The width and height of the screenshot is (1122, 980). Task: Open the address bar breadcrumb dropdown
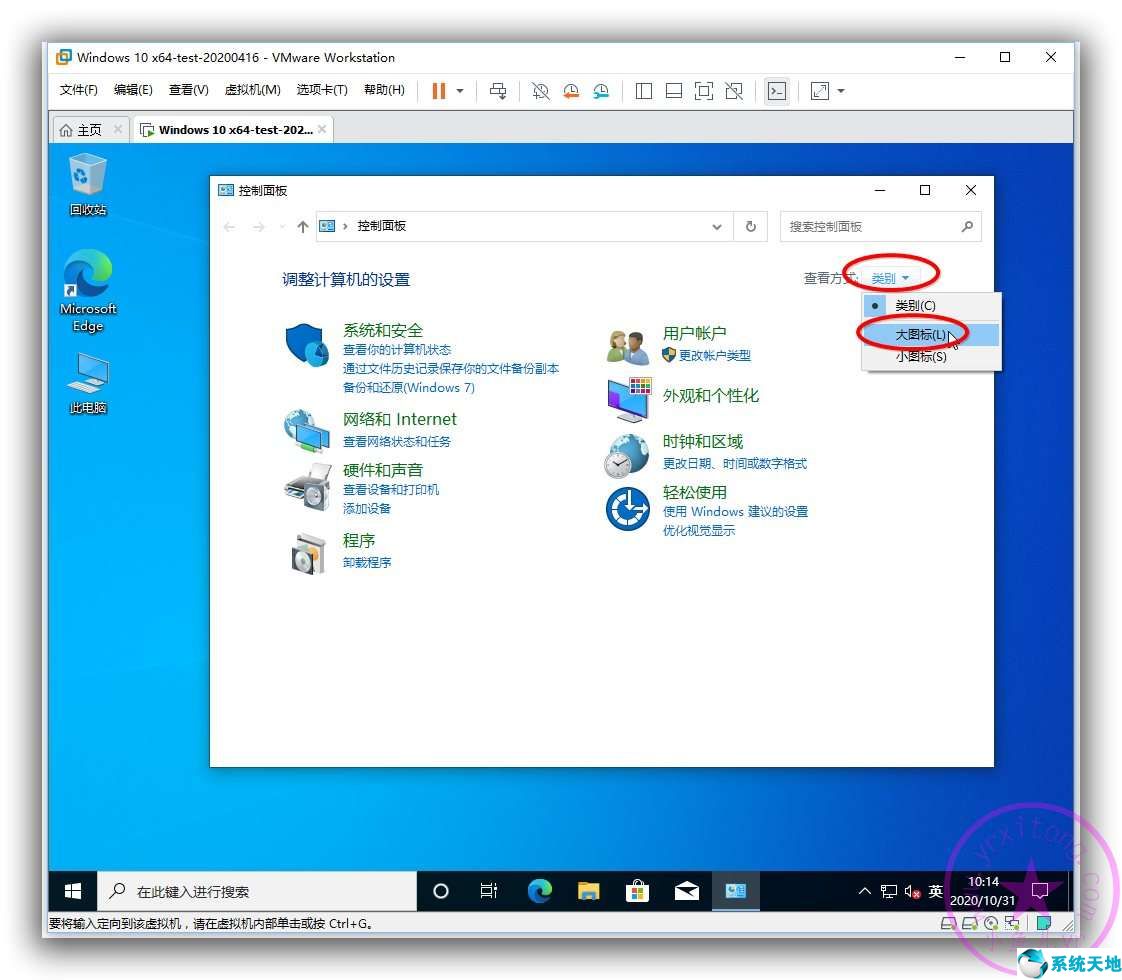pos(717,226)
